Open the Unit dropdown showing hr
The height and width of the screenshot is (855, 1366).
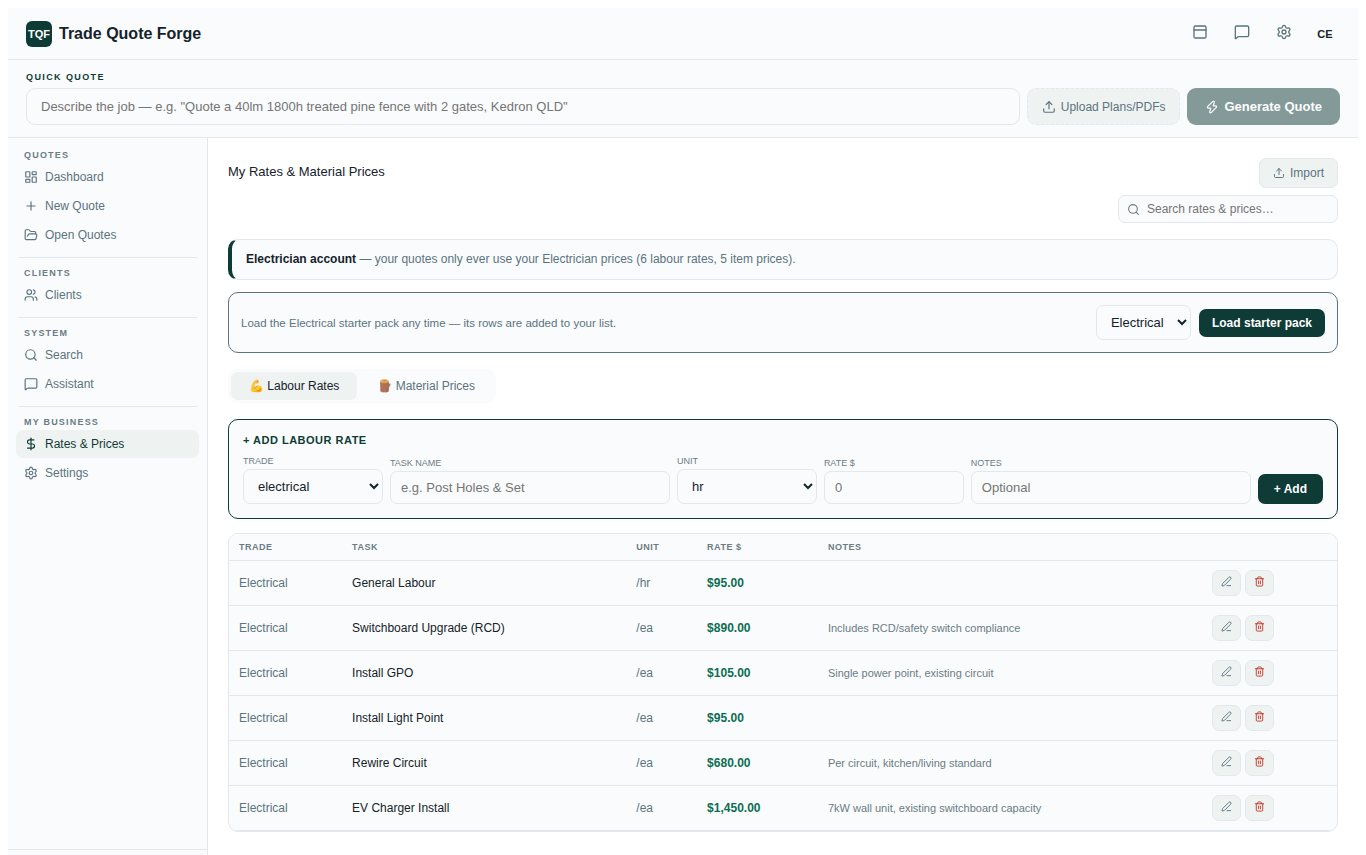(747, 487)
